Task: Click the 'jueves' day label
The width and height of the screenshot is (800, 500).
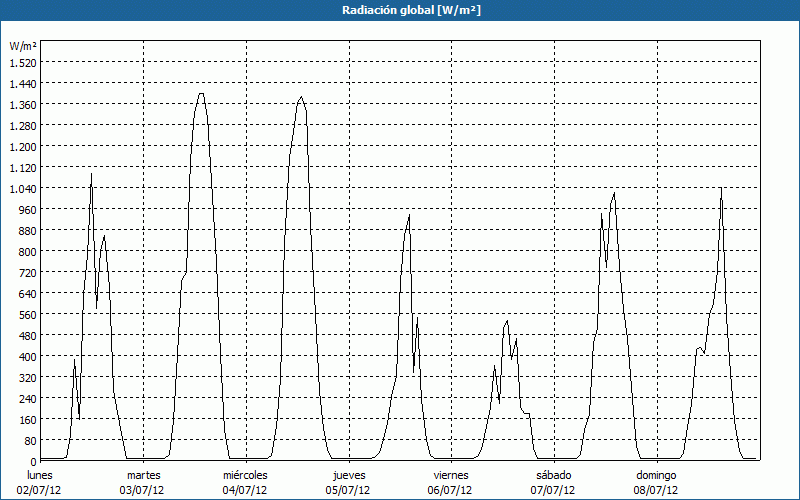Action: click(x=349, y=476)
